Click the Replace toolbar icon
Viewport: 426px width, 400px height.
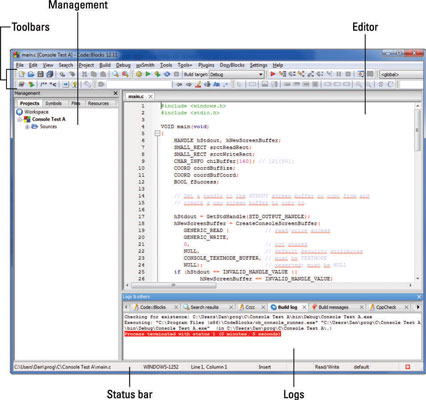coord(125,74)
